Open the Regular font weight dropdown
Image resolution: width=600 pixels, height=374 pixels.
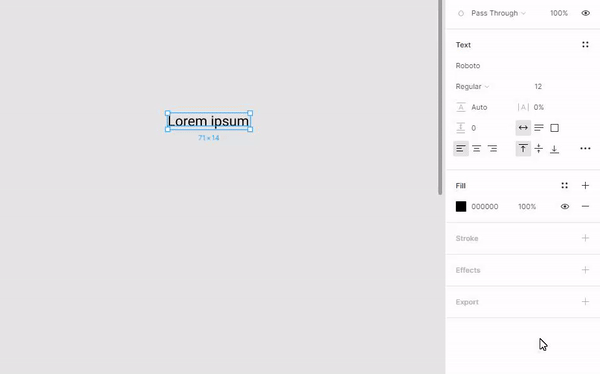point(472,87)
